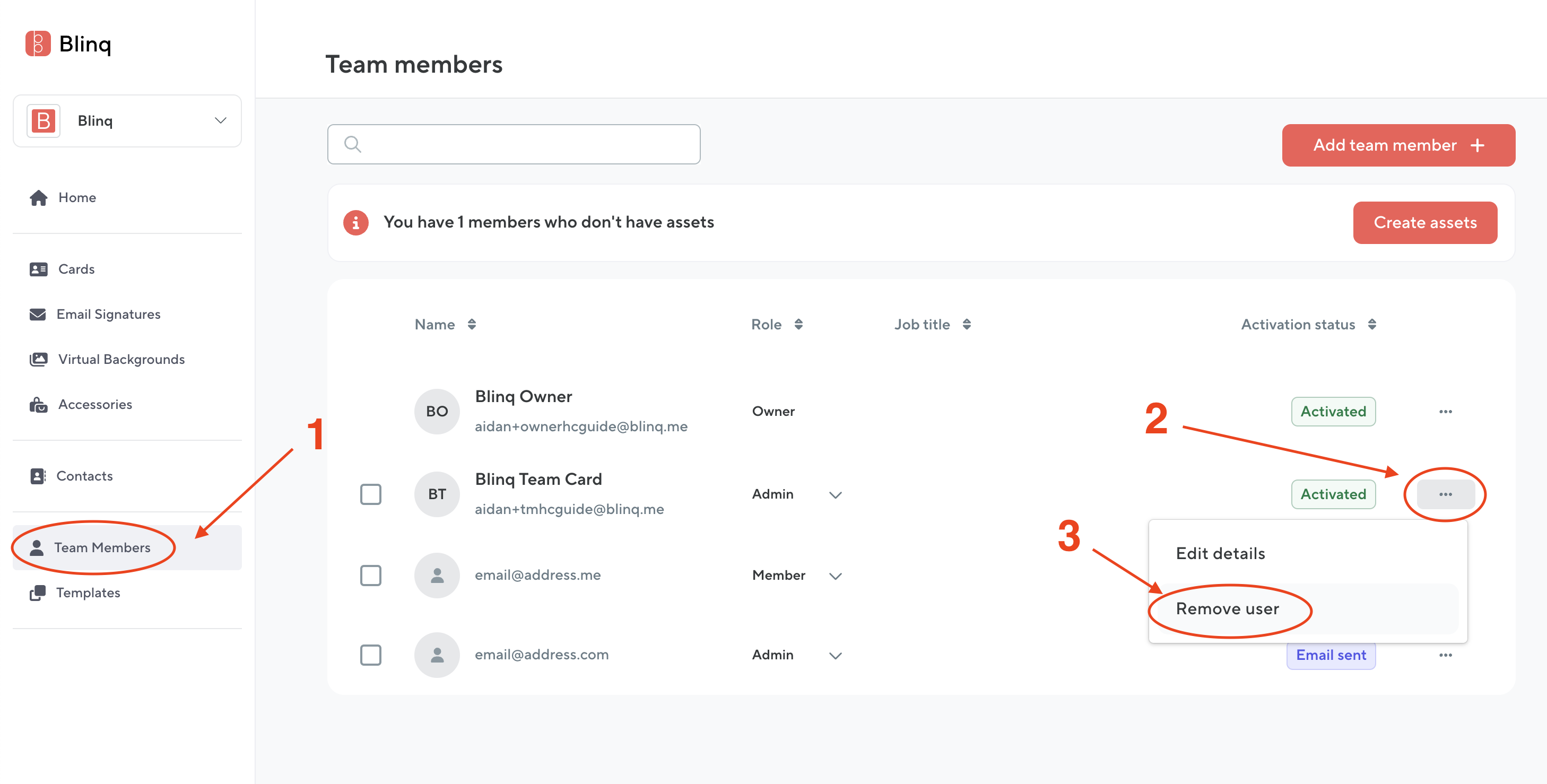Screen dimensions: 1547x784
Task: Sort table by Role arrows
Action: (799, 325)
